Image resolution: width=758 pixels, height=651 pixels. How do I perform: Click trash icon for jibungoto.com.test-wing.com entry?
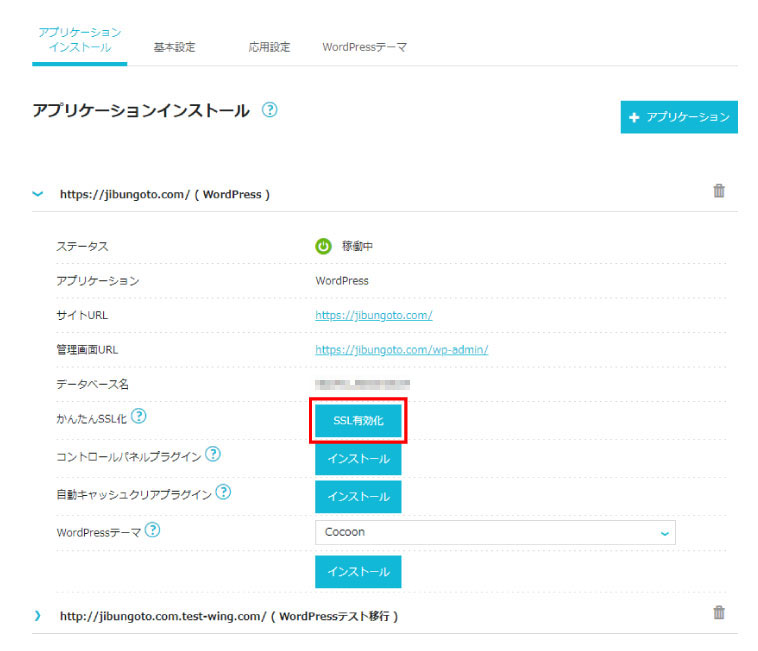(x=718, y=613)
